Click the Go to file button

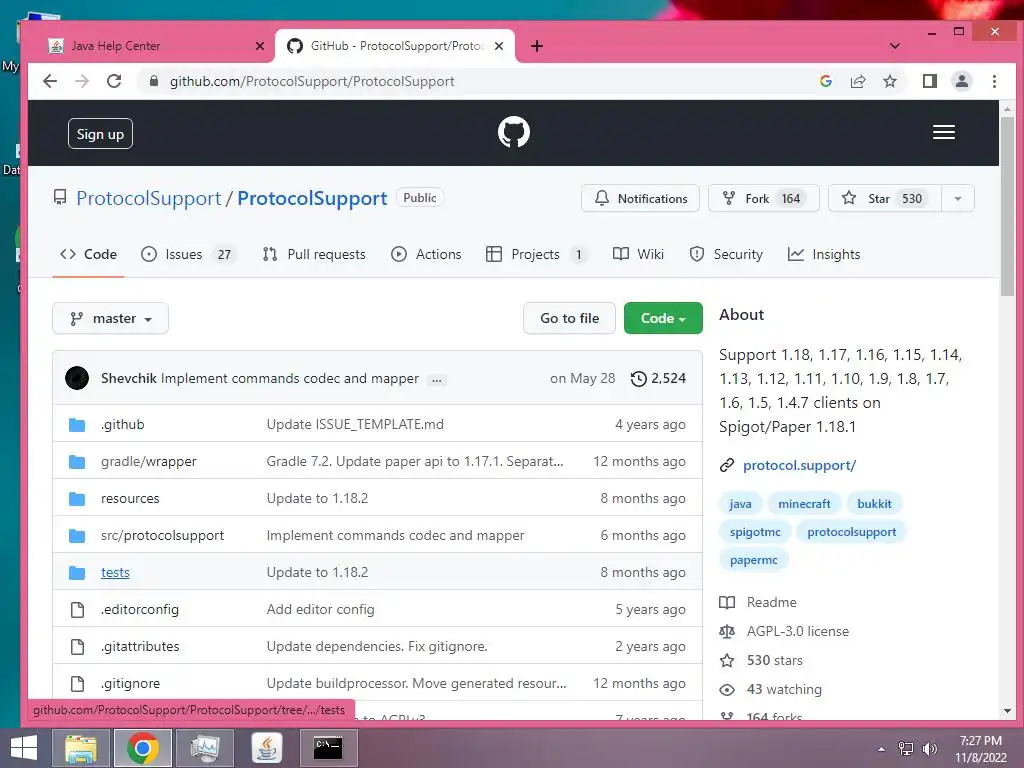(569, 318)
